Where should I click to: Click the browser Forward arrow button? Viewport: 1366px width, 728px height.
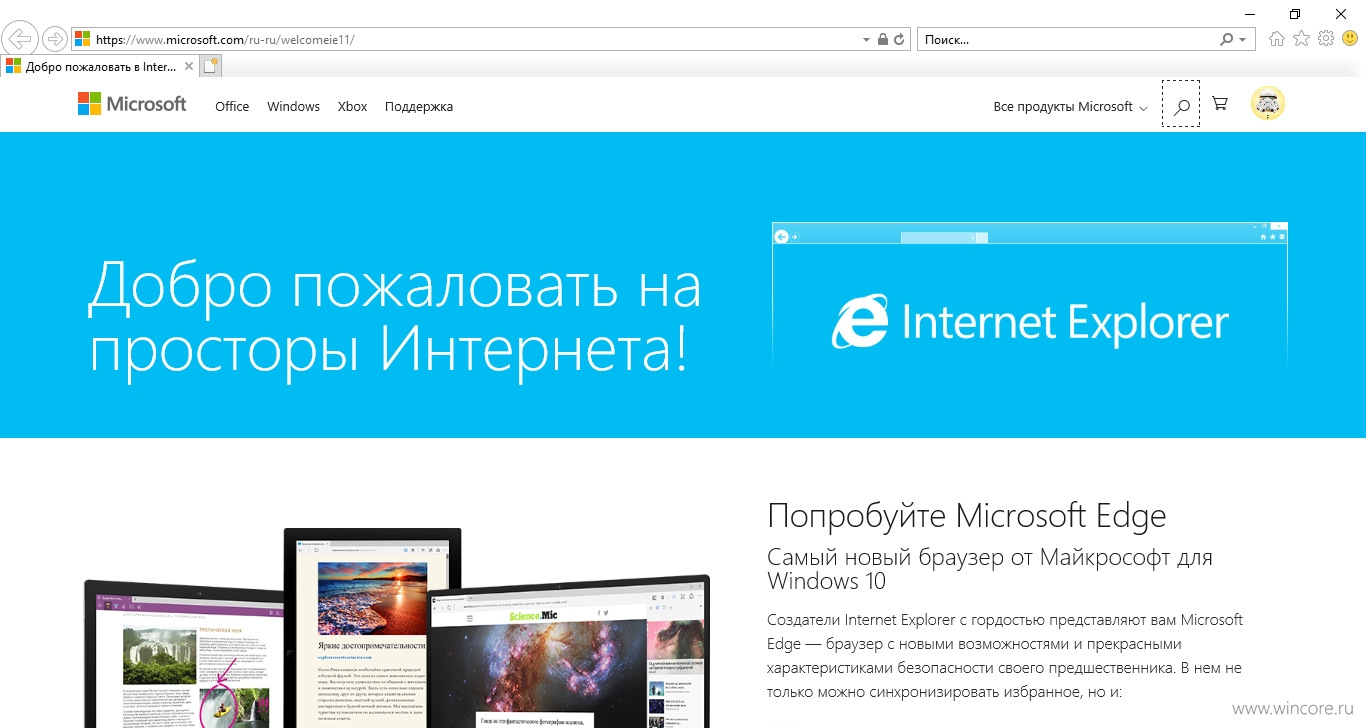coord(55,39)
